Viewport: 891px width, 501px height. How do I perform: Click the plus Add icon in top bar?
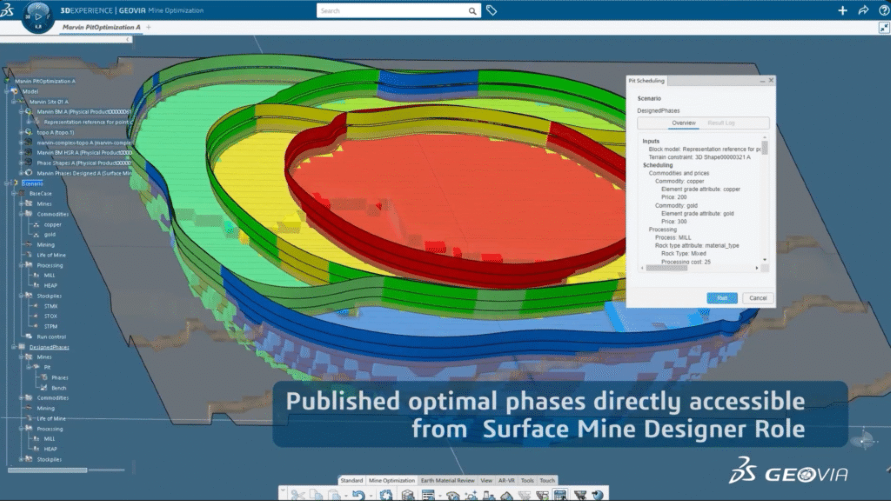842,10
